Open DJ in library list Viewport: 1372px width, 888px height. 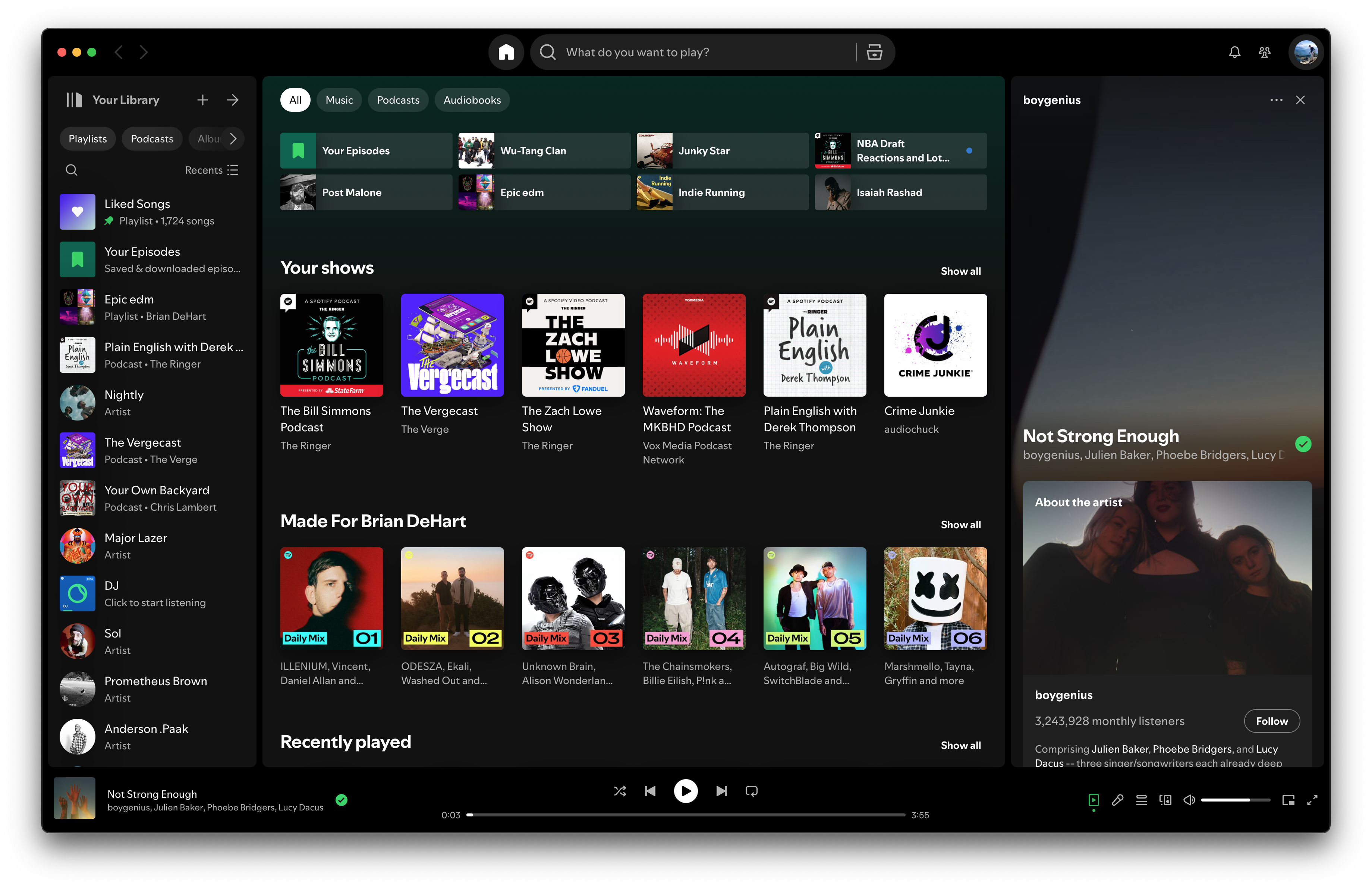click(x=152, y=593)
